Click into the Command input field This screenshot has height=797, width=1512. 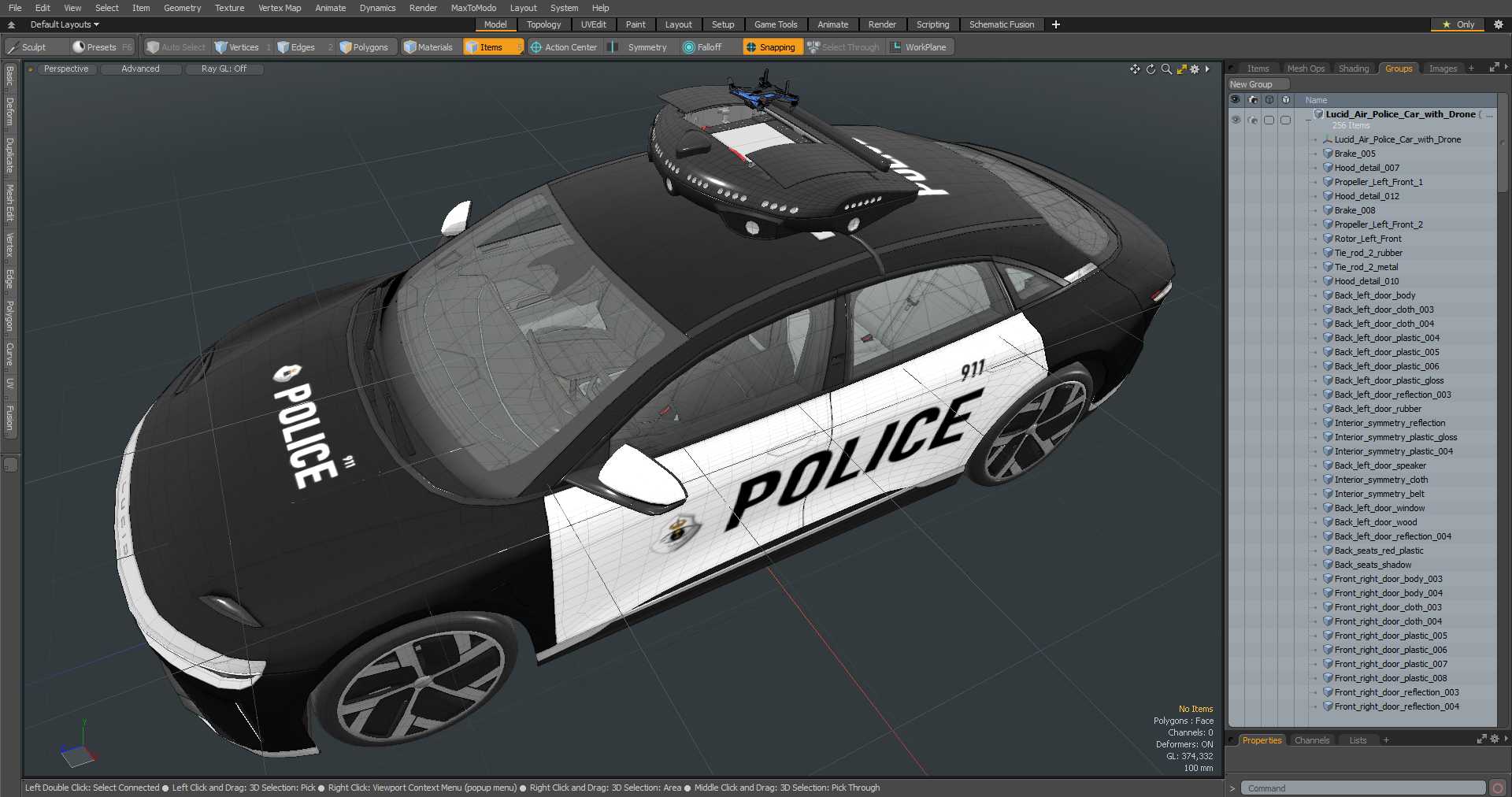1363,788
